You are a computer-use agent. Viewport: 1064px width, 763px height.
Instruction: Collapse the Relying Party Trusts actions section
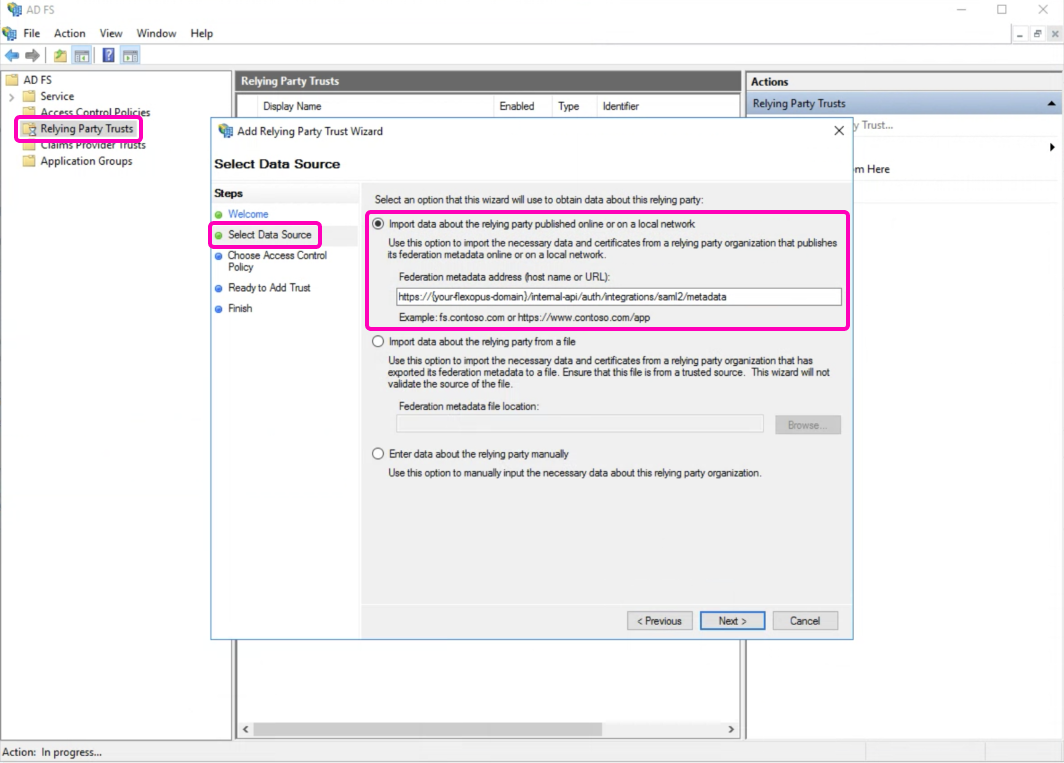1051,104
